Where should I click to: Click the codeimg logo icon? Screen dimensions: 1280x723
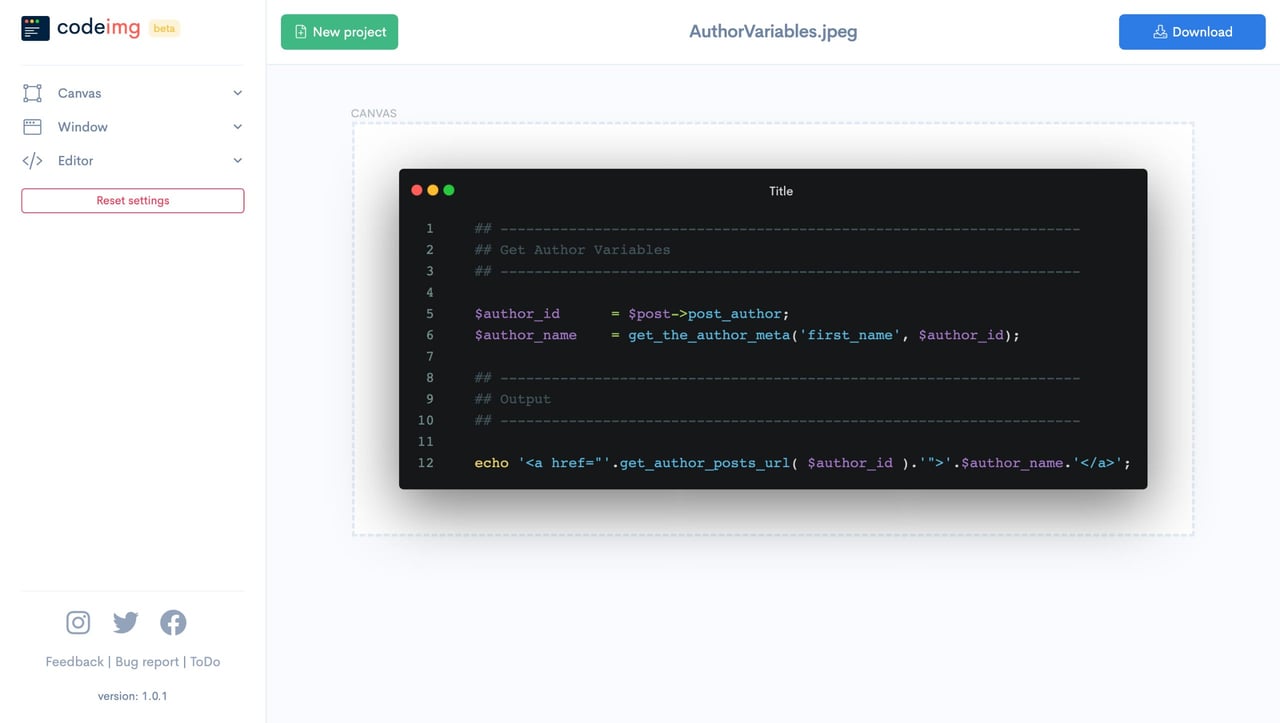pos(35,27)
